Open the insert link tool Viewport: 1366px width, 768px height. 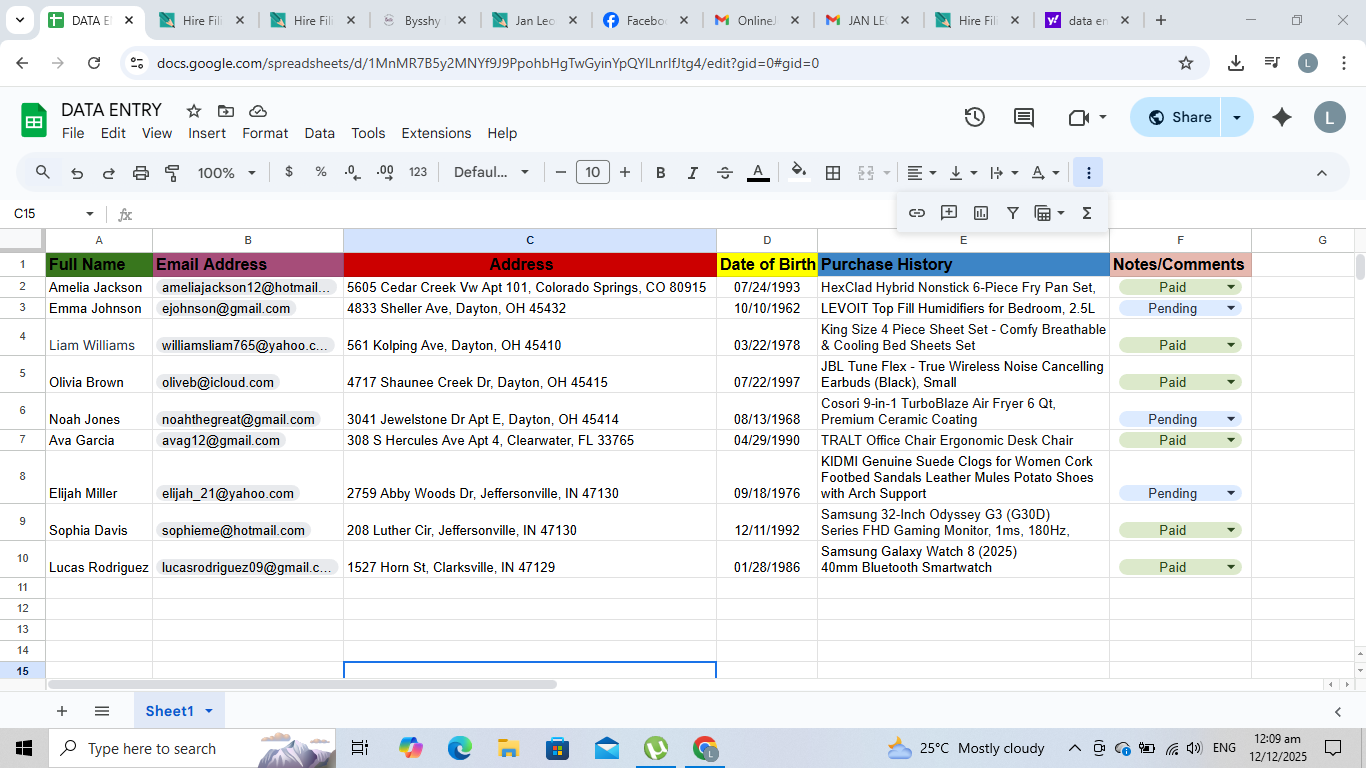pos(917,213)
